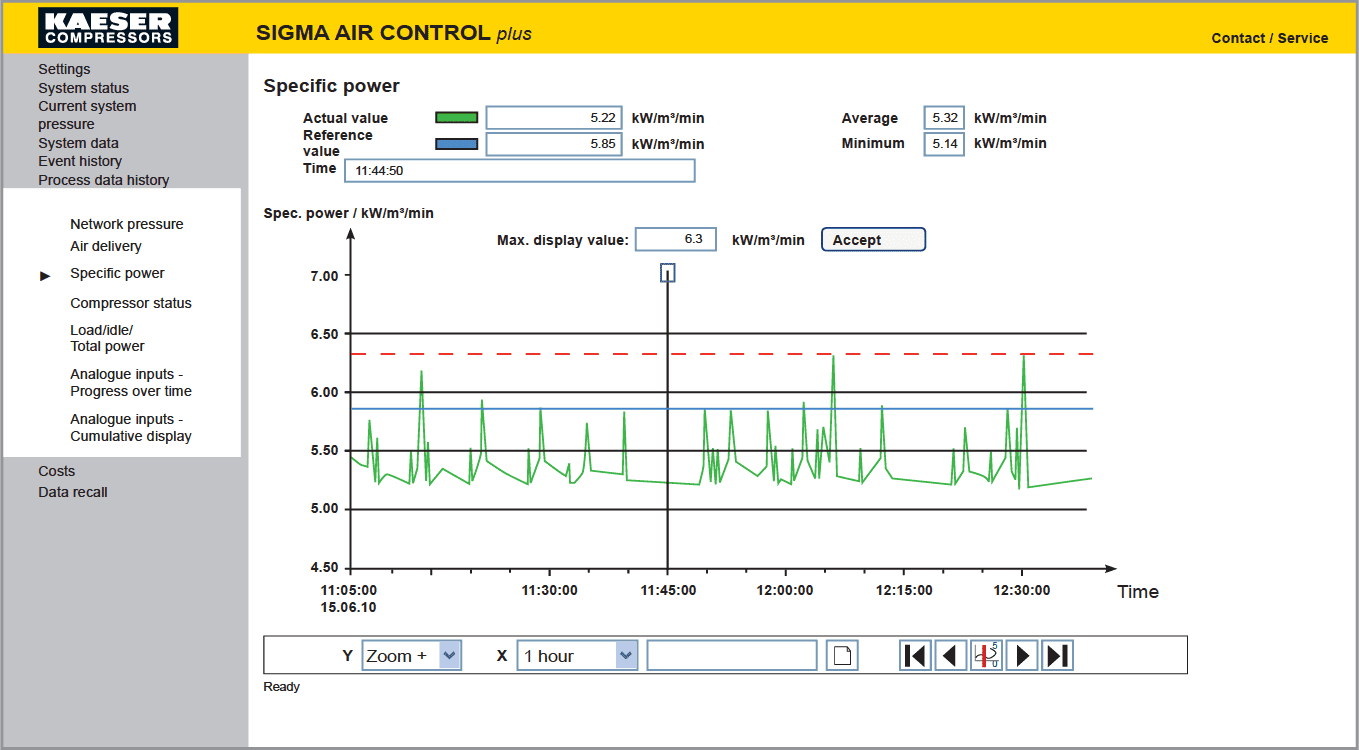Screen dimensions: 1359x750
Task: Open the Contact / Service link
Action: click(1269, 38)
